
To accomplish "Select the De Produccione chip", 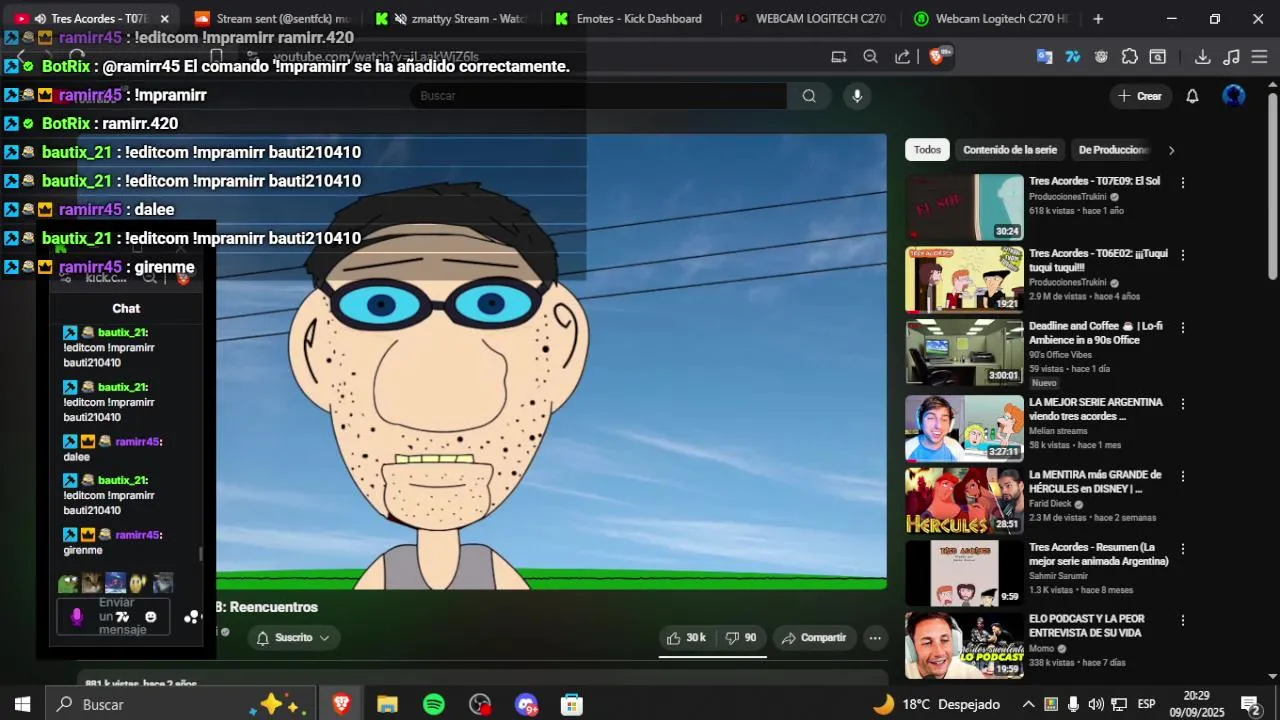I will pyautogui.click(x=1113, y=150).
